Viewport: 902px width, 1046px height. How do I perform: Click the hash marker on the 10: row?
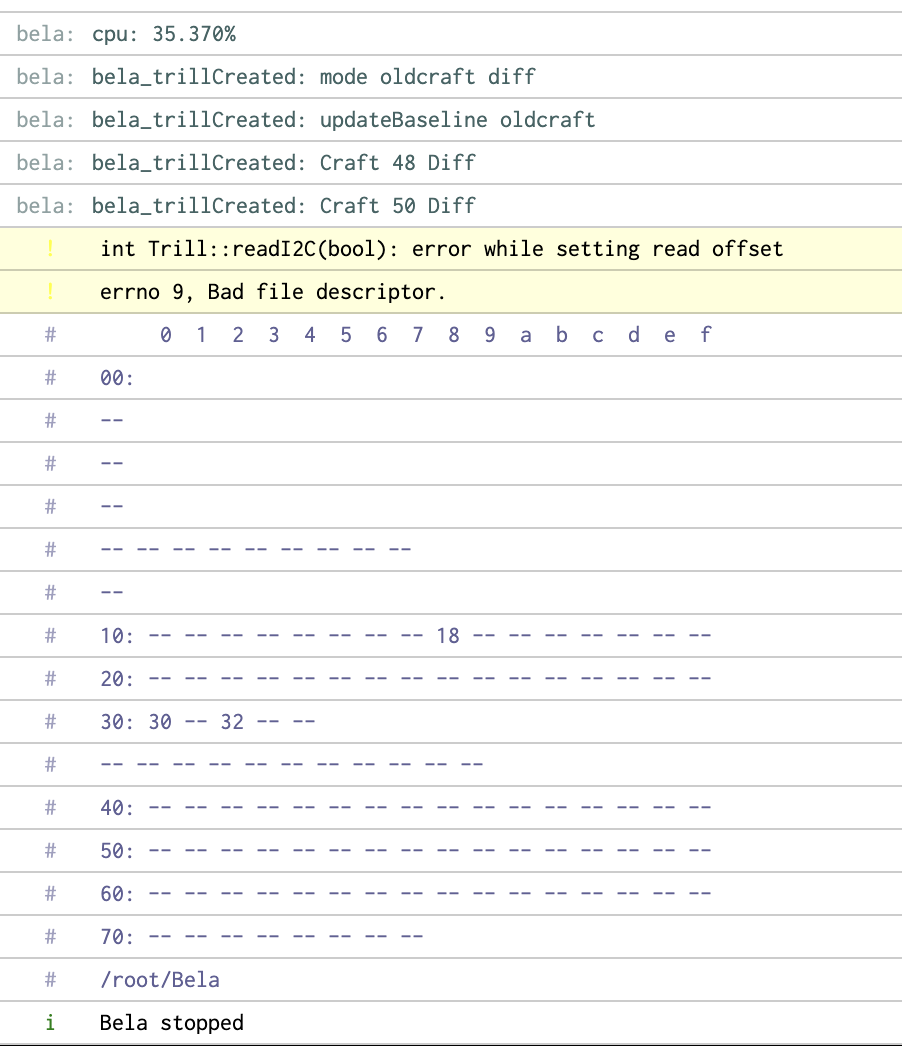click(49, 635)
